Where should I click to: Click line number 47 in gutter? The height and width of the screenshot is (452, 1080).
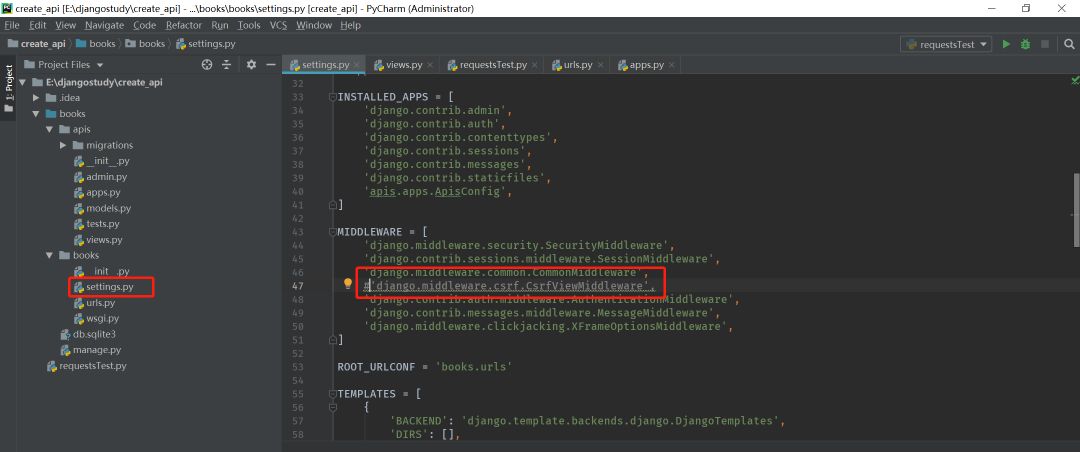tap(298, 286)
